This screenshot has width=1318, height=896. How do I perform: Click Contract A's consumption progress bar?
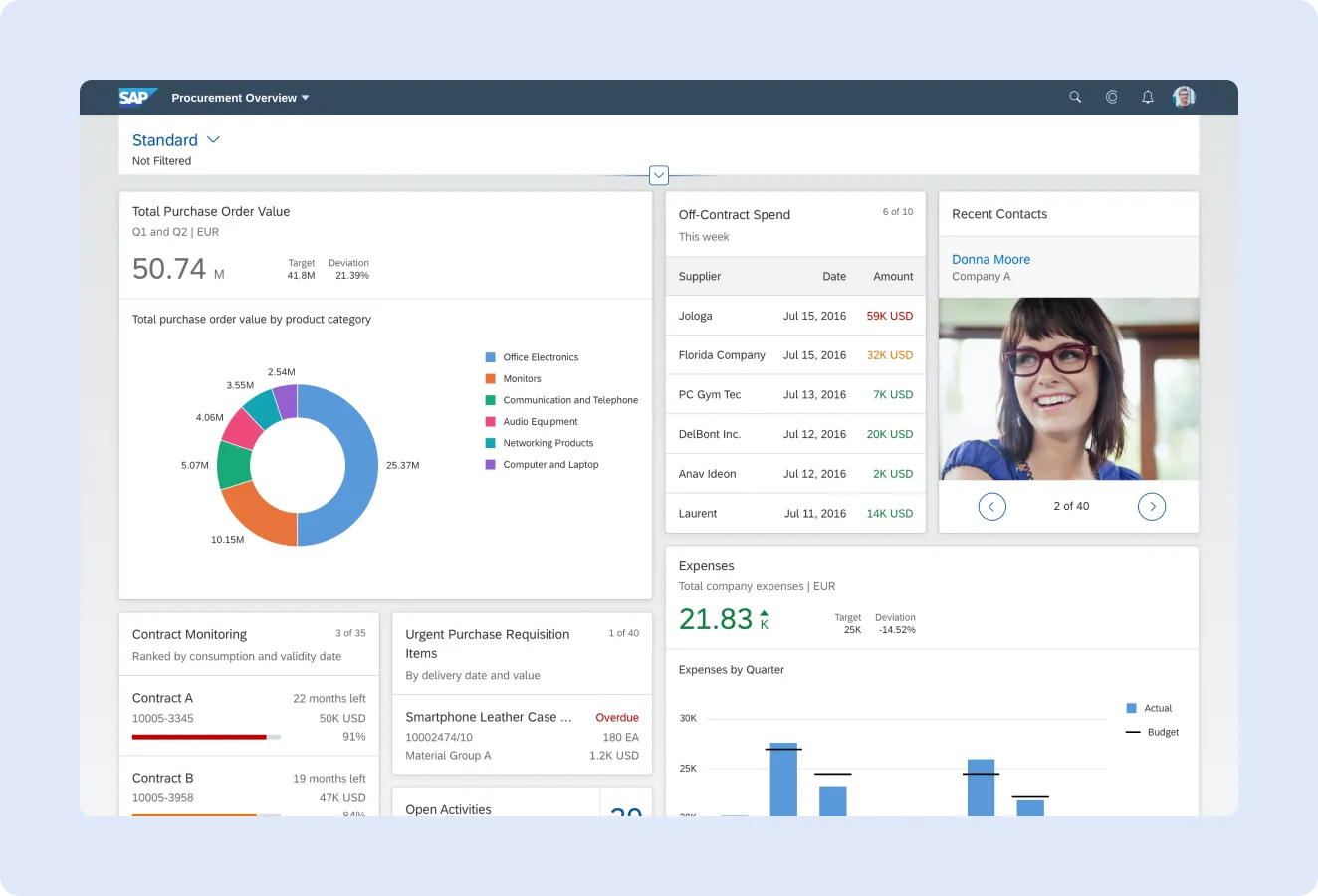click(205, 737)
